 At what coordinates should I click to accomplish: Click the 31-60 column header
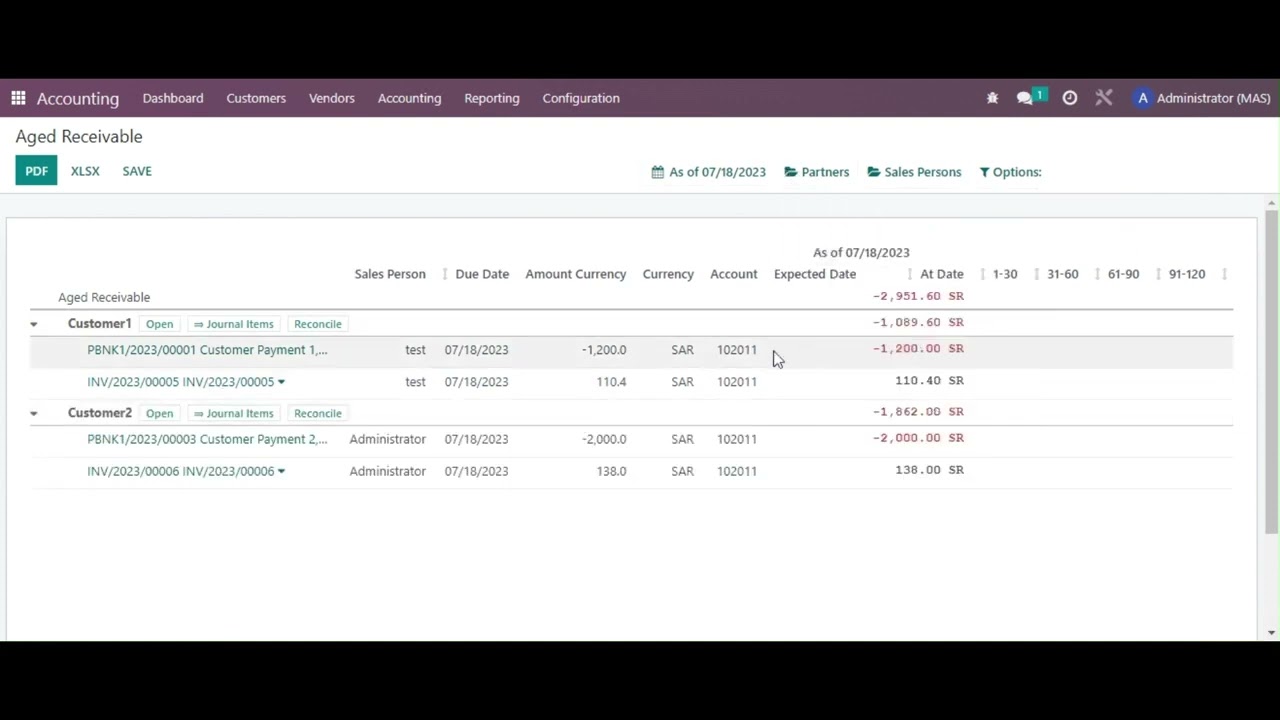tap(1063, 274)
